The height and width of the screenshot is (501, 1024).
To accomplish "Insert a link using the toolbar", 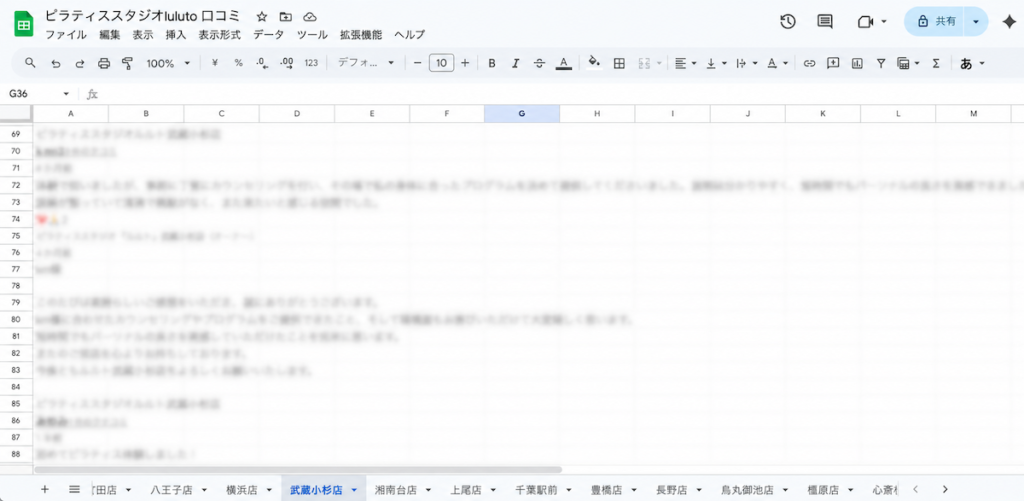I will click(x=810, y=63).
